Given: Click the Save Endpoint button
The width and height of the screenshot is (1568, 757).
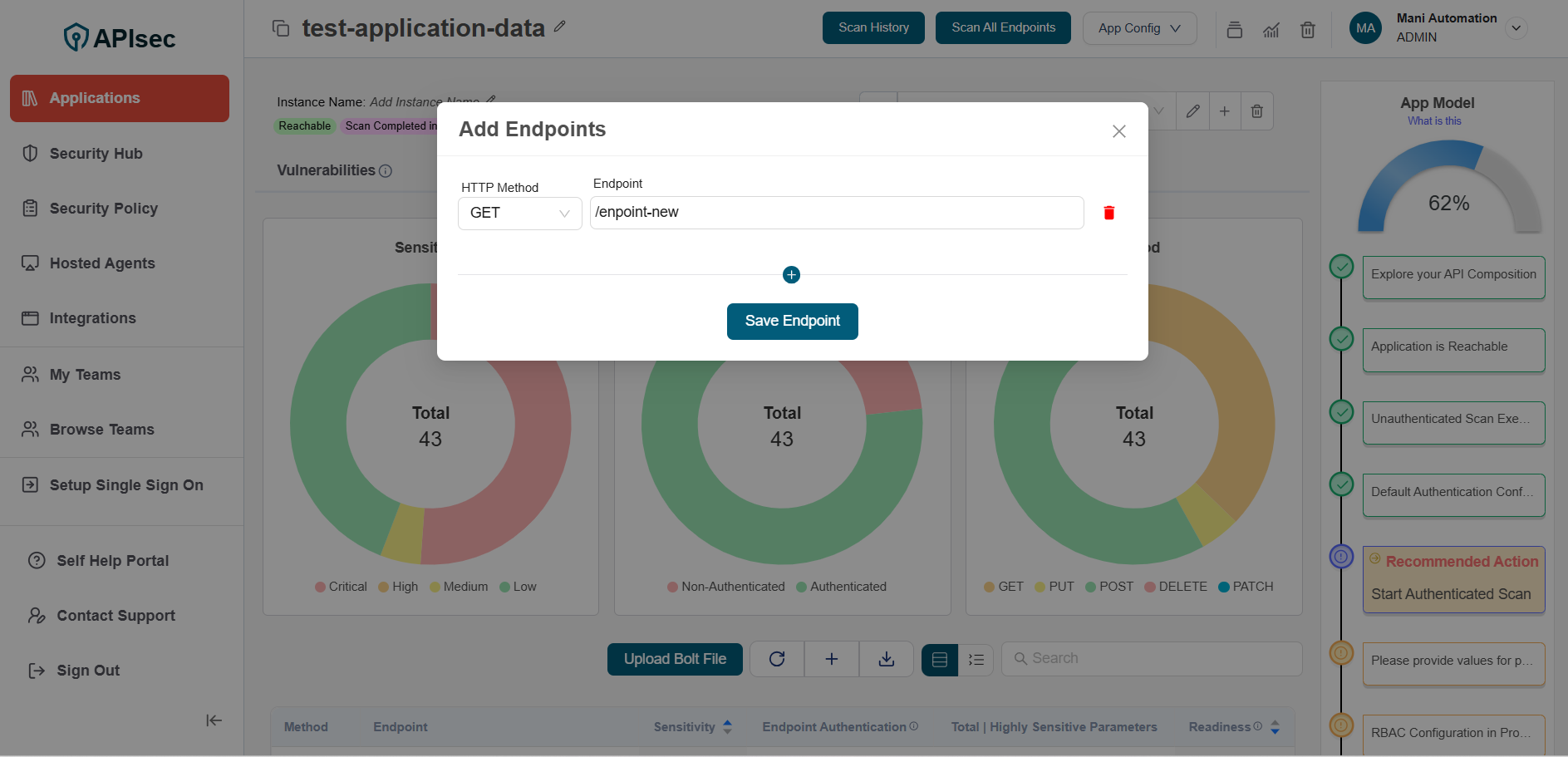Looking at the screenshot, I should [x=792, y=321].
